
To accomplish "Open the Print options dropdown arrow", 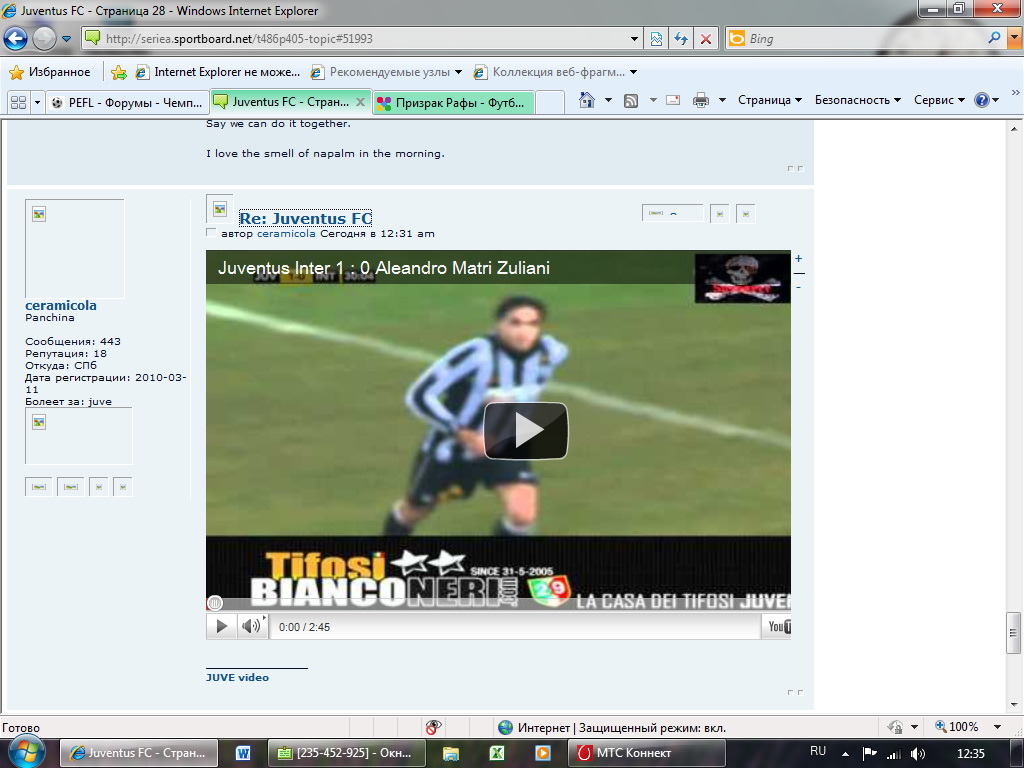I will tap(722, 100).
